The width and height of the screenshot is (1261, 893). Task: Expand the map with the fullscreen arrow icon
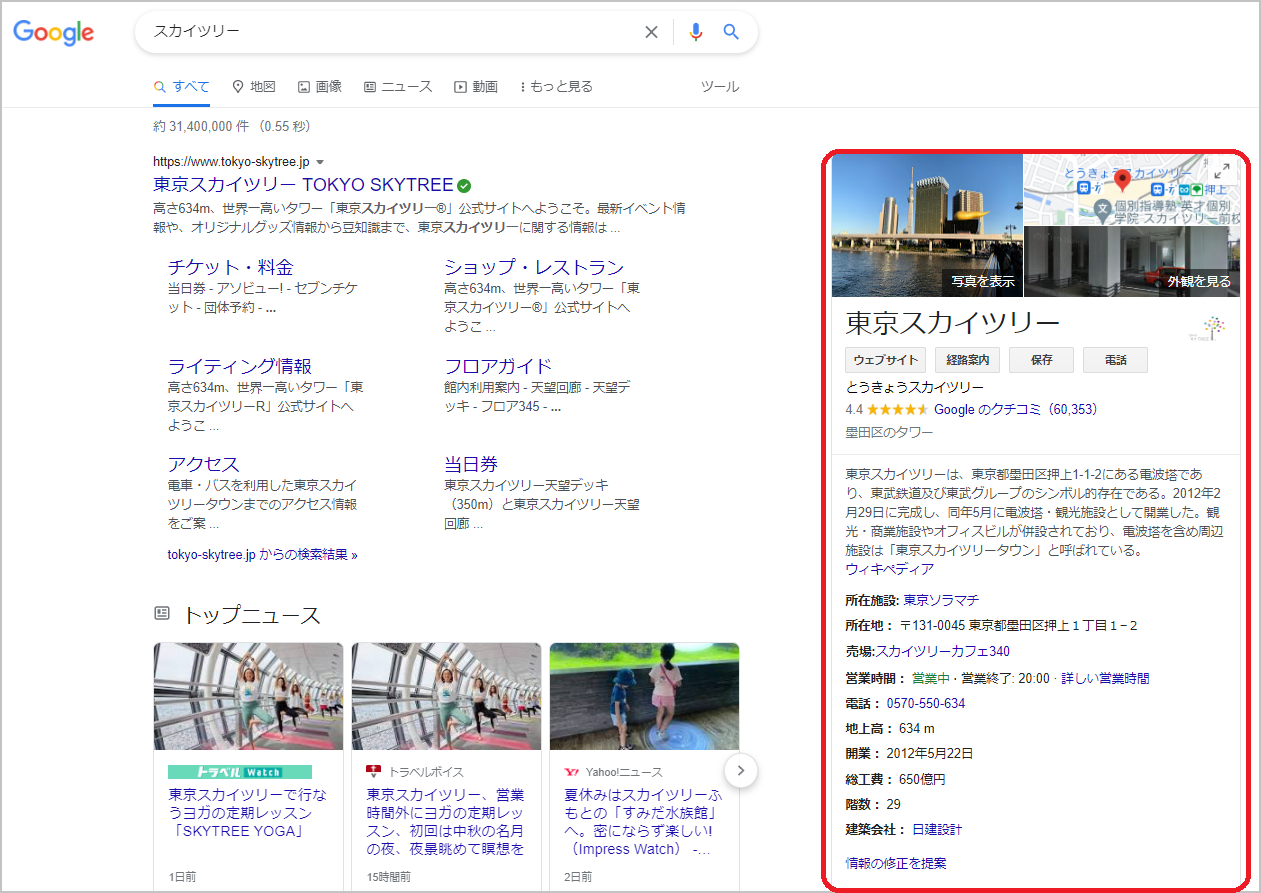1222,170
